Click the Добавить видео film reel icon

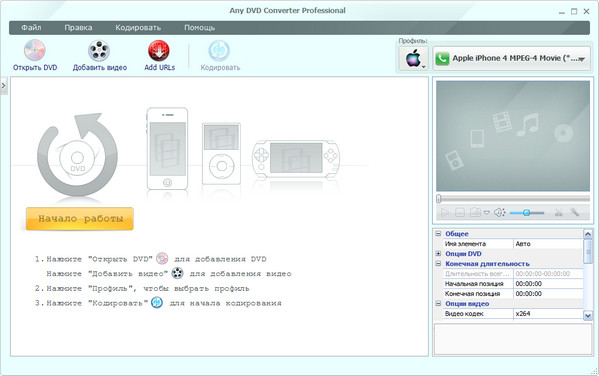point(99,50)
